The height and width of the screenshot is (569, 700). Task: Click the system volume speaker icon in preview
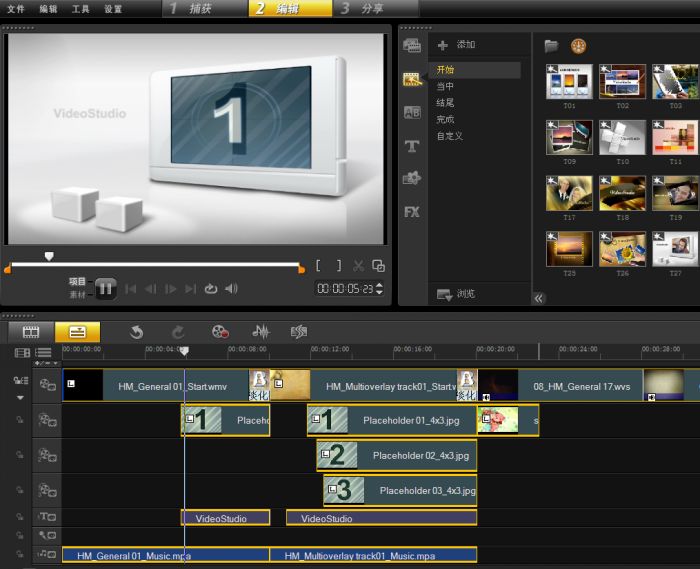pos(231,289)
